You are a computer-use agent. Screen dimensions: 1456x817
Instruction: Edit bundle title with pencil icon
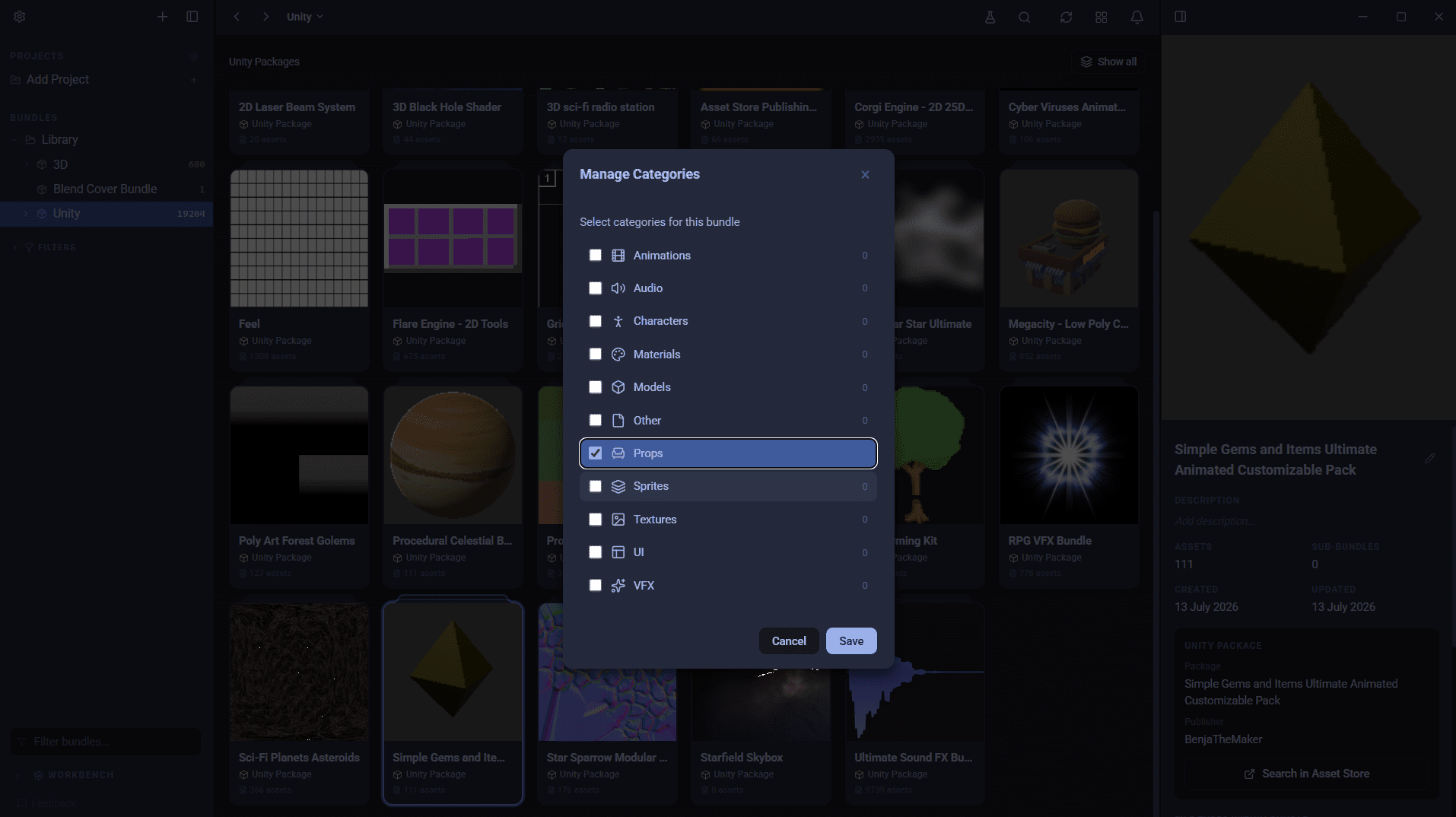click(1430, 459)
